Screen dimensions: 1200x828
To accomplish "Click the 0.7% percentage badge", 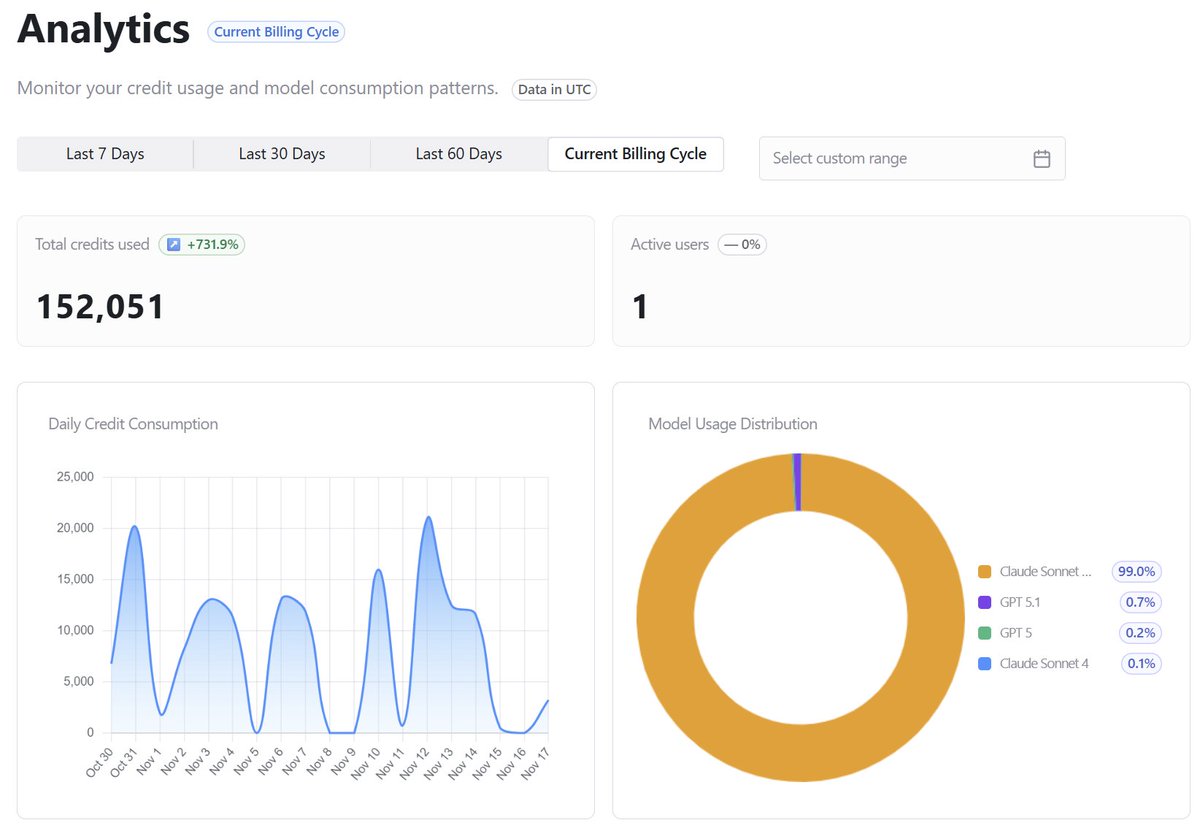I will pyautogui.click(x=1140, y=602).
